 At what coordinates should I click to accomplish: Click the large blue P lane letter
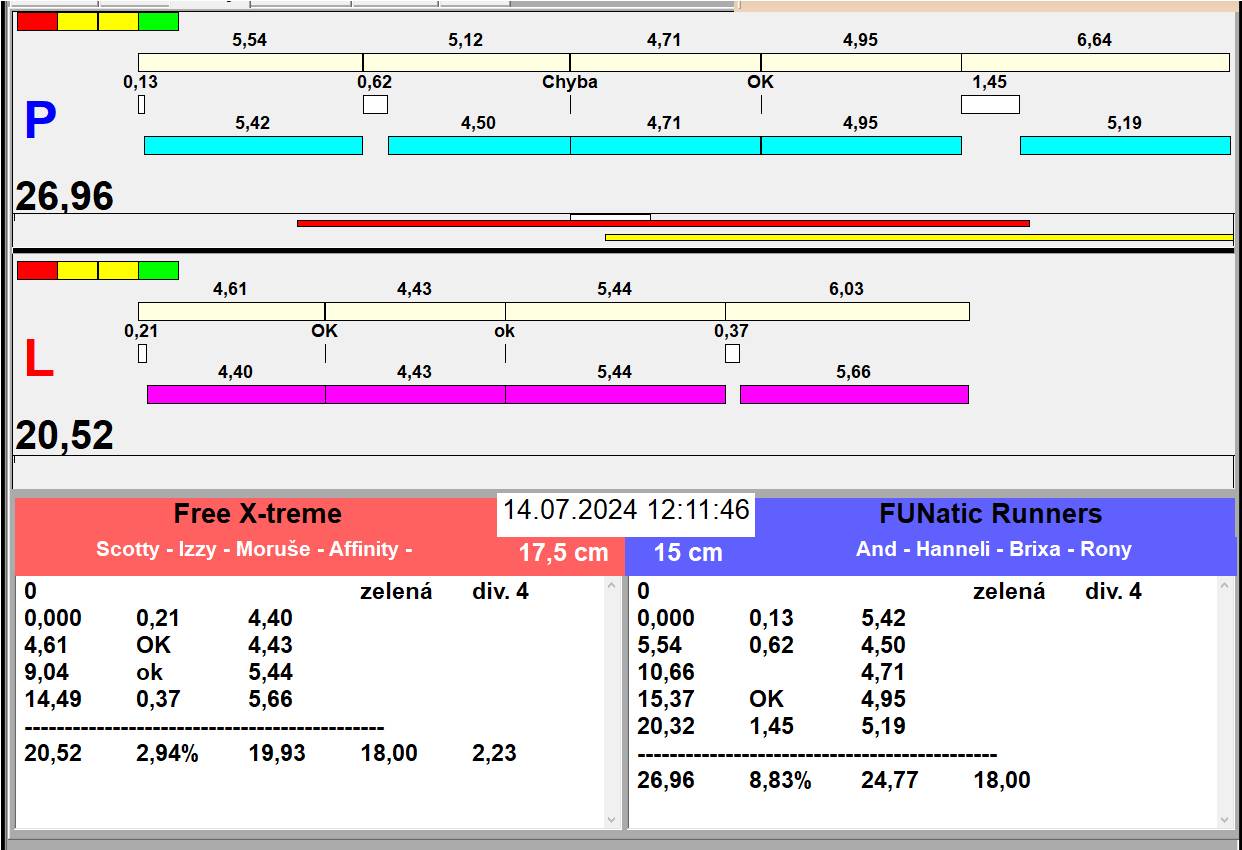coord(39,122)
